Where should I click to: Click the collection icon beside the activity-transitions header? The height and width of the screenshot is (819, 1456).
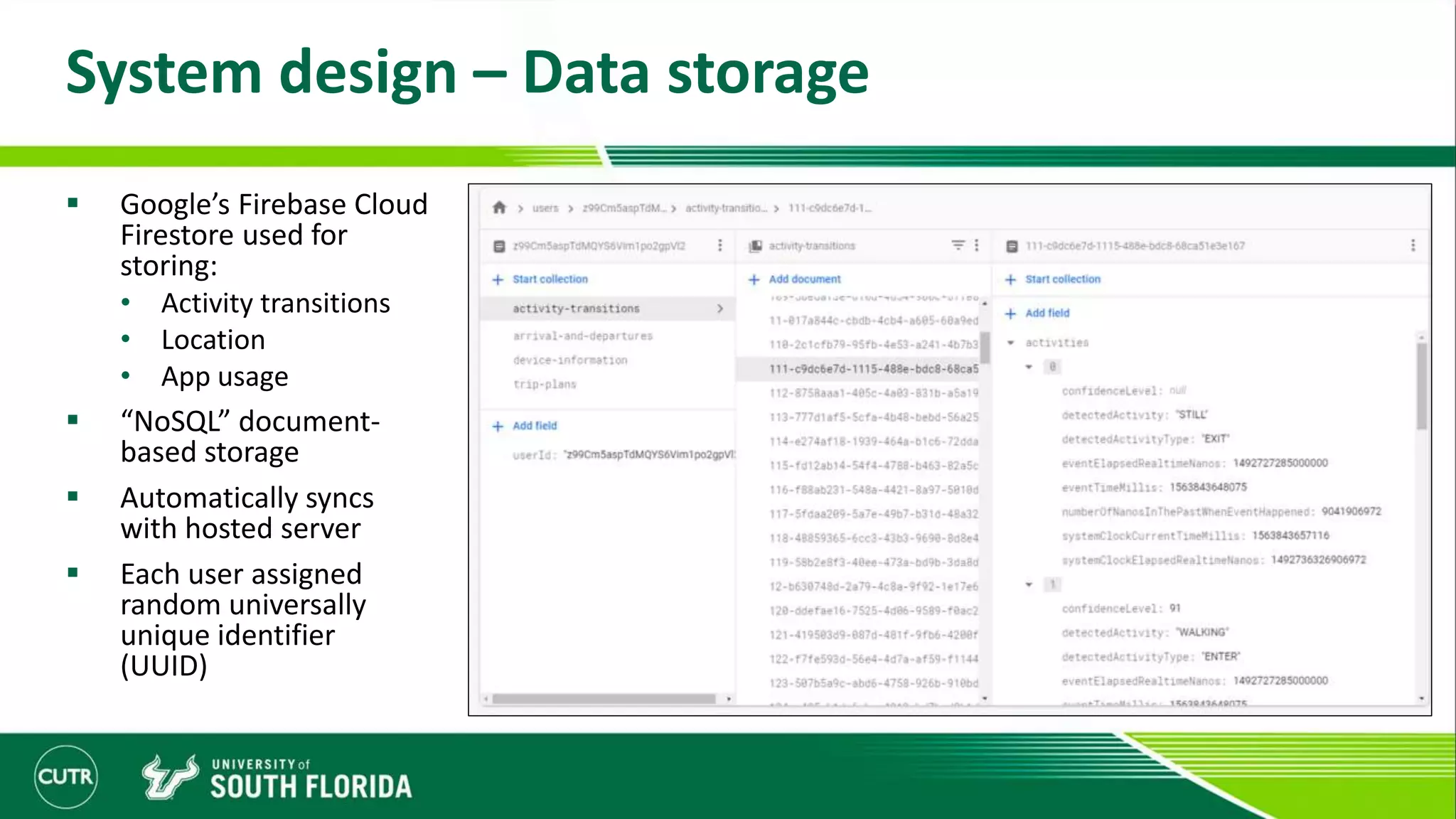click(x=755, y=246)
